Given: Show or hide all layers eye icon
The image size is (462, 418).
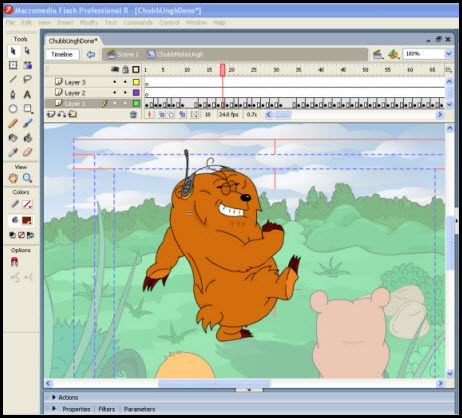Looking at the screenshot, I should pos(115,69).
